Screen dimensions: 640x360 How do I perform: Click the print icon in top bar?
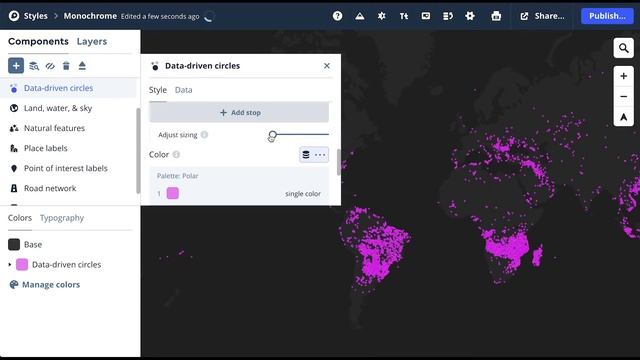[x=496, y=16]
